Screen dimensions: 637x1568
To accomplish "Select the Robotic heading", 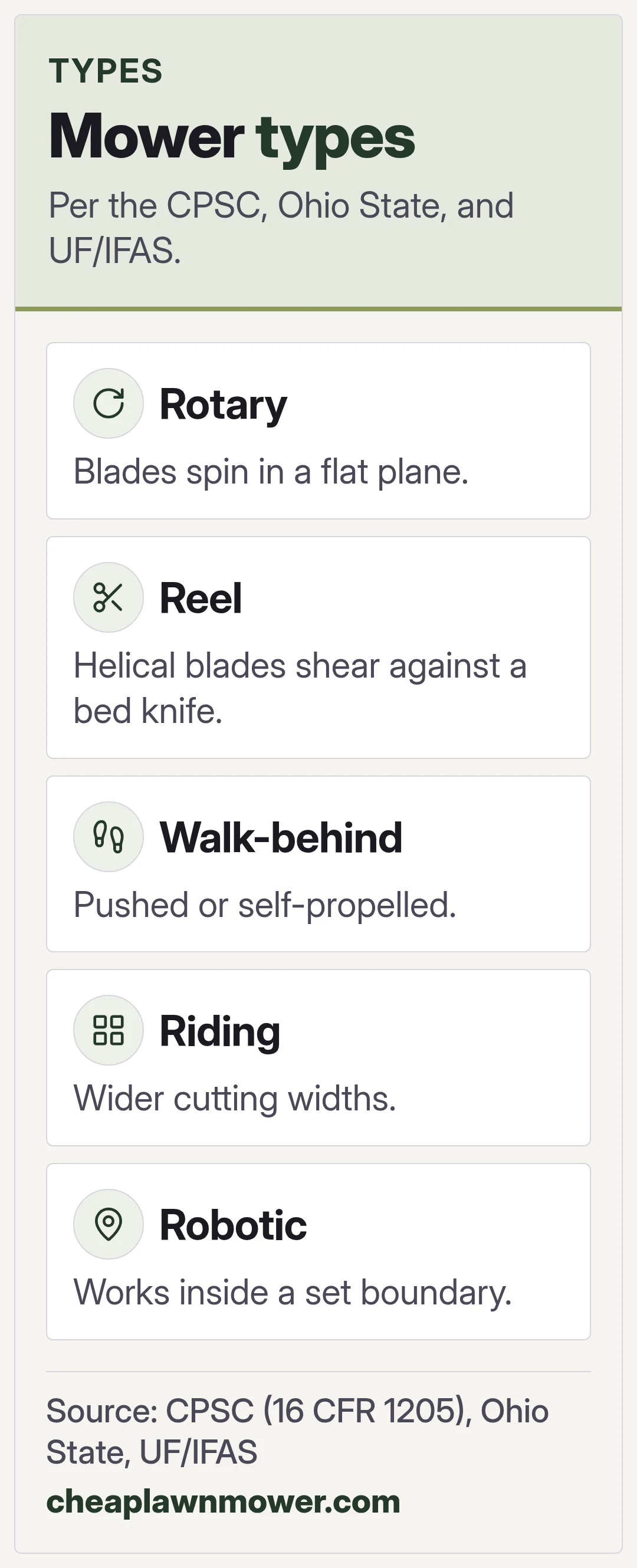I will (x=233, y=1225).
